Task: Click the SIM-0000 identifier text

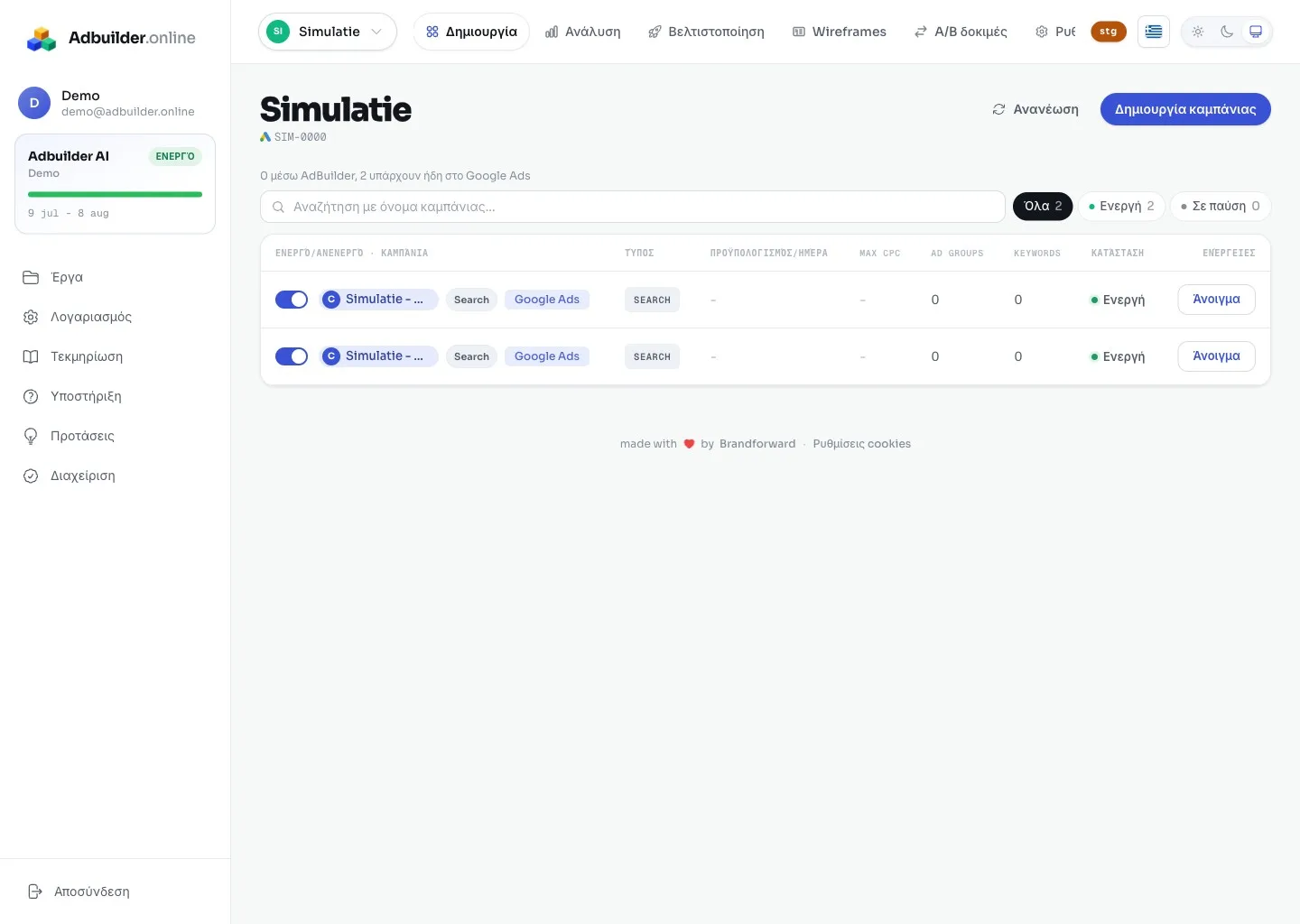Action: (x=301, y=137)
